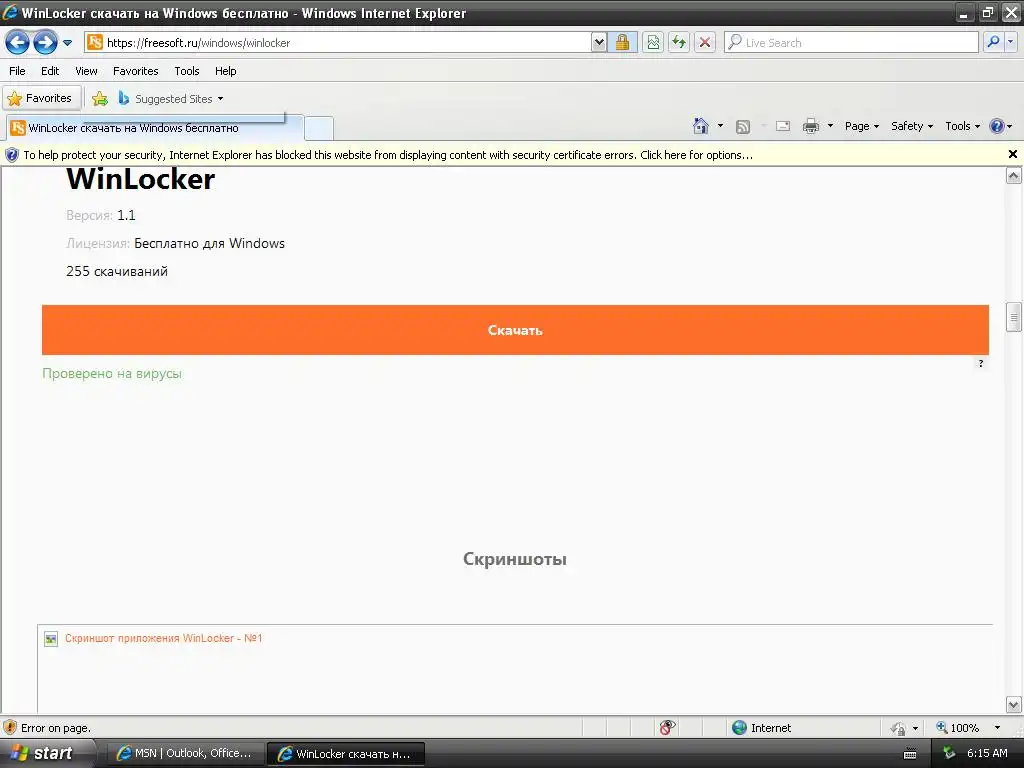Viewport: 1024px width, 768px height.
Task: Click the Protected Mode status icon
Action: (899, 728)
